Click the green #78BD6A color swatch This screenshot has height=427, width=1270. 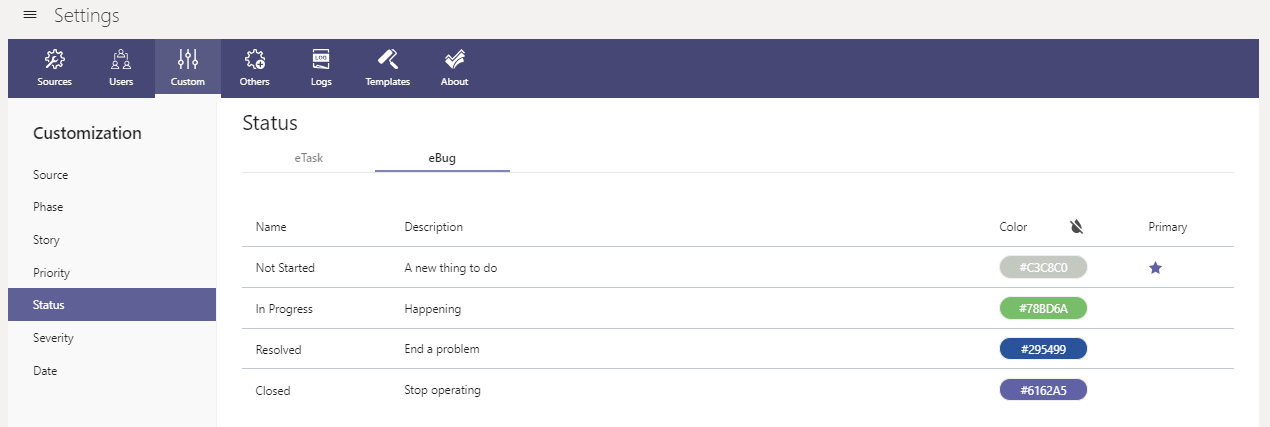1043,309
